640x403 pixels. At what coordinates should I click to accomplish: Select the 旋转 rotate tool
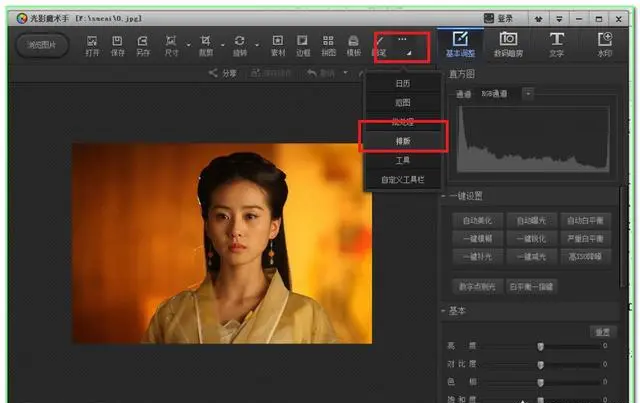coord(240,46)
